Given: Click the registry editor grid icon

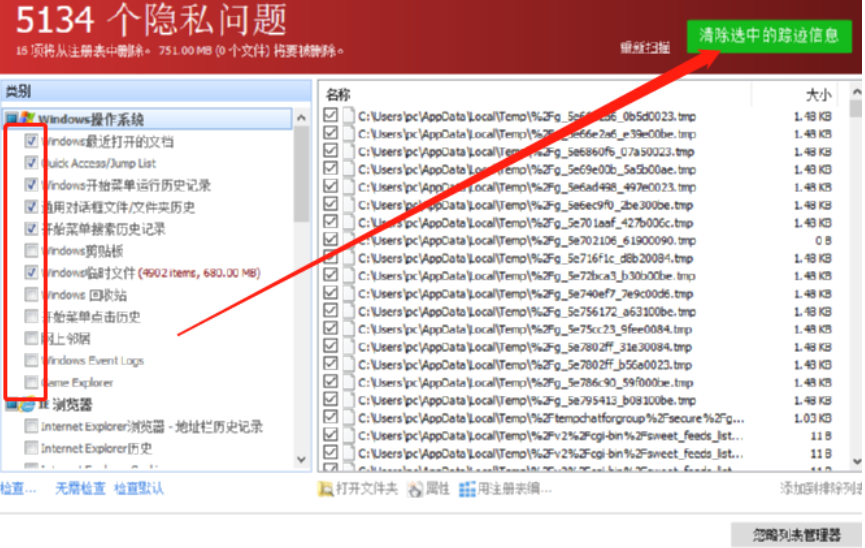Looking at the screenshot, I should point(467,489).
